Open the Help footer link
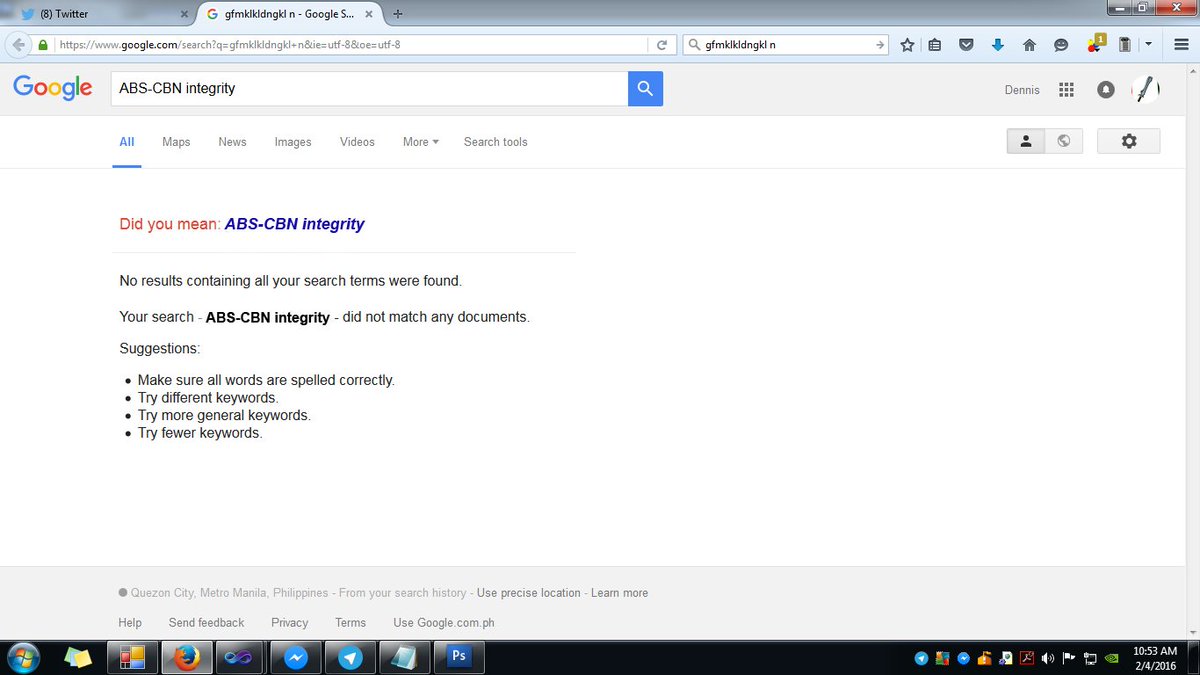The height and width of the screenshot is (675, 1200). pyautogui.click(x=130, y=622)
